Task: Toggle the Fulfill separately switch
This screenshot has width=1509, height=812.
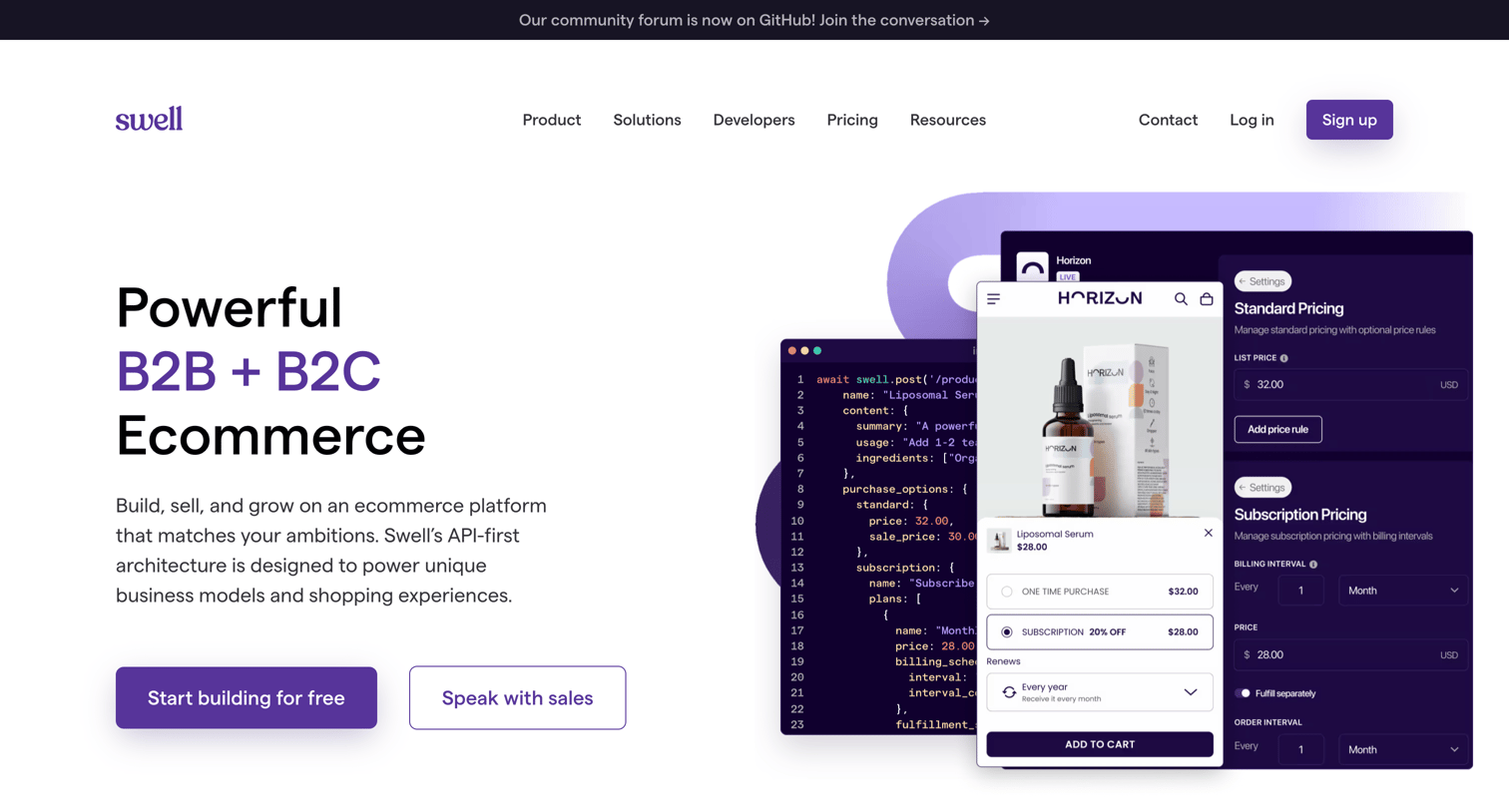Action: [x=1243, y=693]
